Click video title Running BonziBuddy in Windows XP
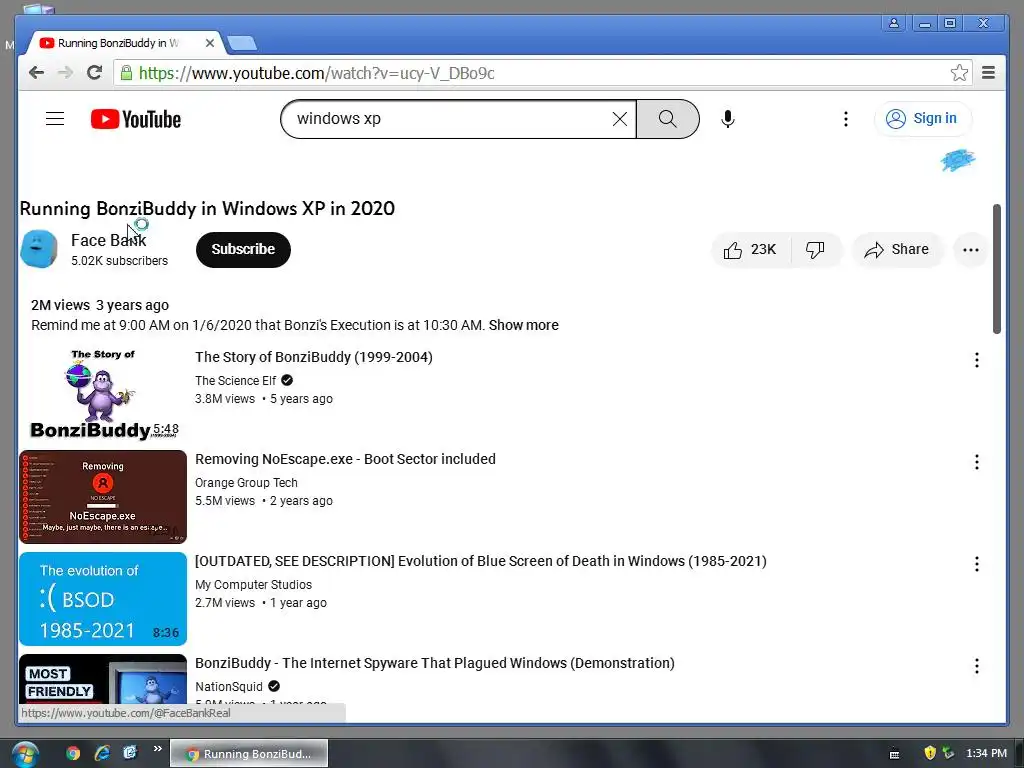Viewport: 1024px width, 768px height. click(207, 209)
